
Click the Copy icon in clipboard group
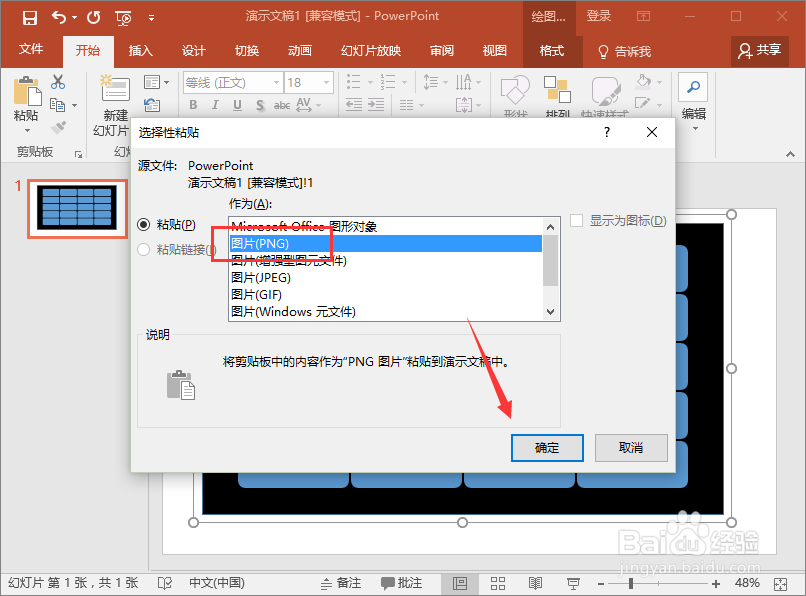(58, 105)
